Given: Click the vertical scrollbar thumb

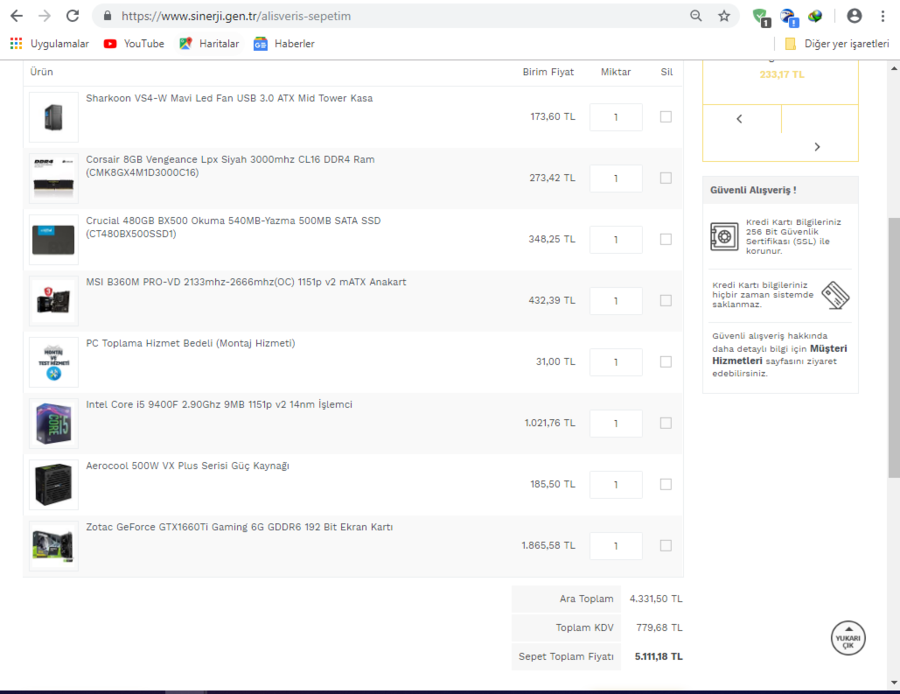Looking at the screenshot, I should [x=894, y=347].
